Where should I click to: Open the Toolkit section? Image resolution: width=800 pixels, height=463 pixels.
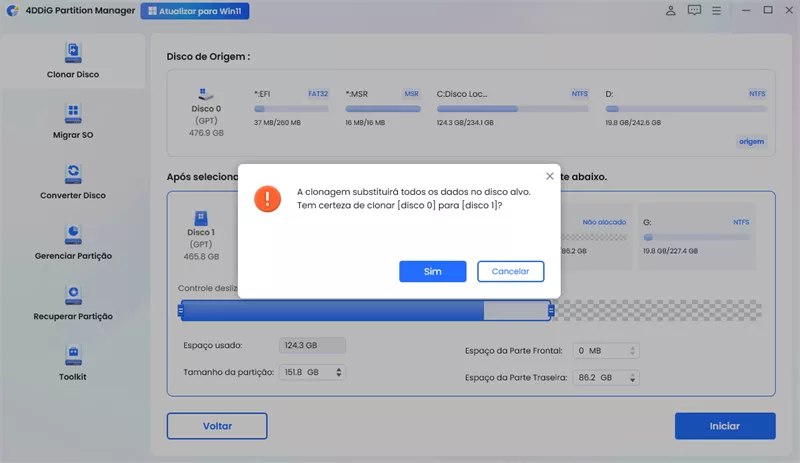(73, 362)
